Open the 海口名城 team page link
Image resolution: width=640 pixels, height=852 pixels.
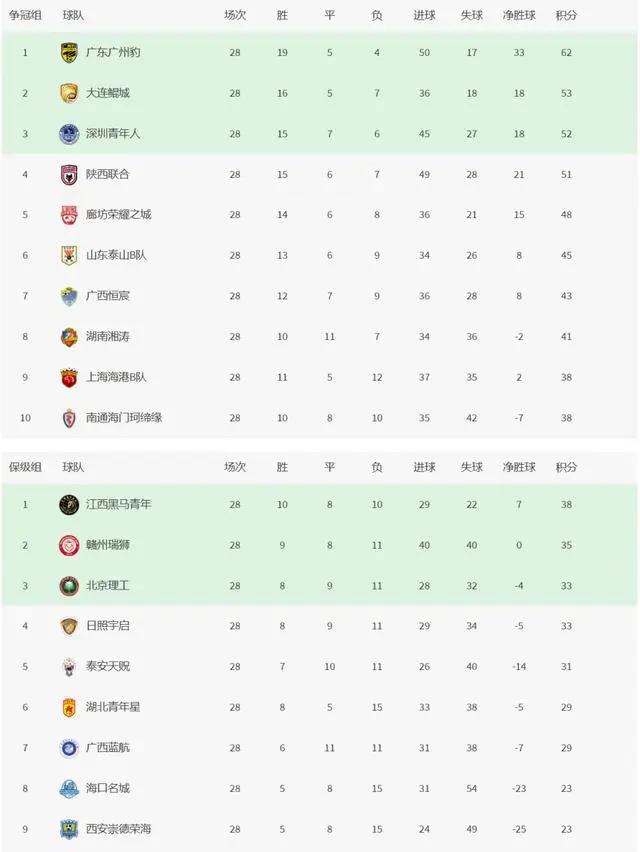point(108,788)
